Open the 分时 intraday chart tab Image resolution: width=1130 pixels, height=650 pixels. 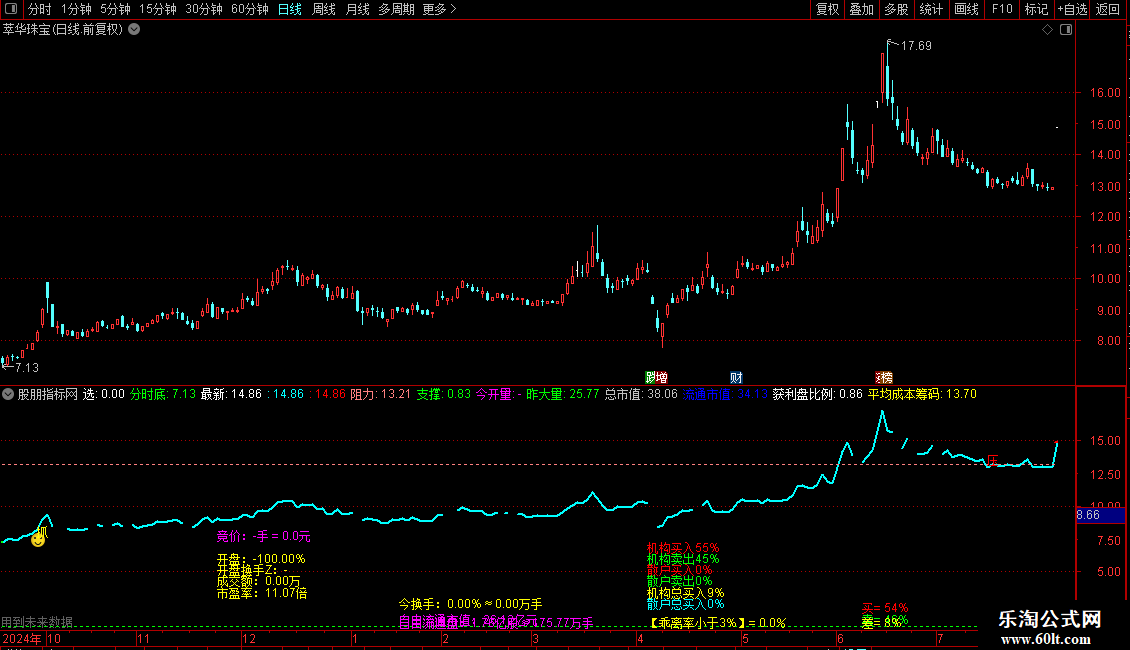pyautogui.click(x=40, y=9)
